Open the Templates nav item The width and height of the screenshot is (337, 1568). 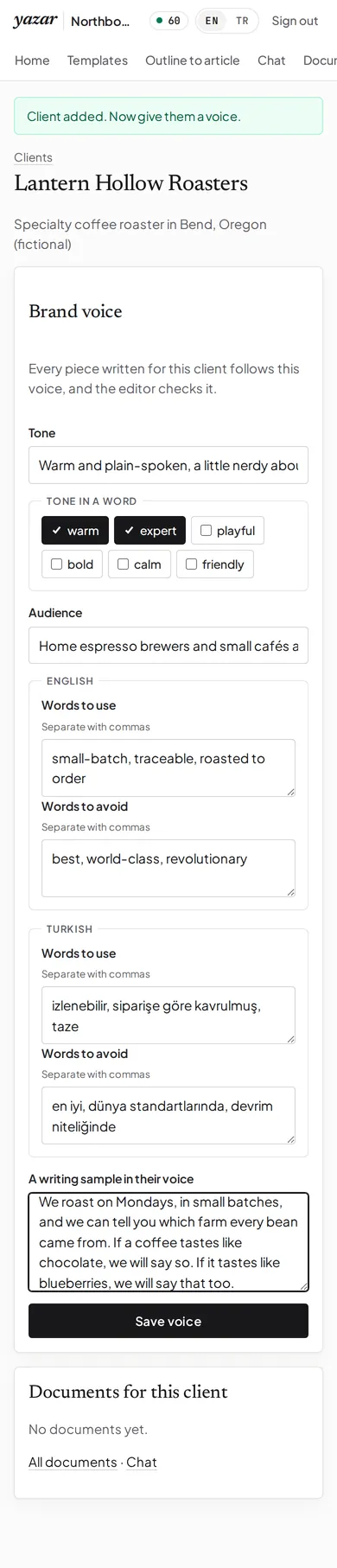[98, 61]
